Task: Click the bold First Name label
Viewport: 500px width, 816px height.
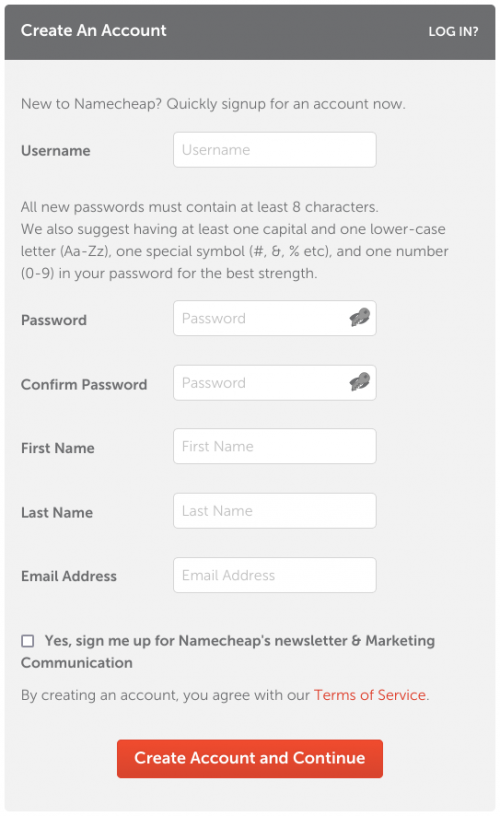Action: [58, 448]
